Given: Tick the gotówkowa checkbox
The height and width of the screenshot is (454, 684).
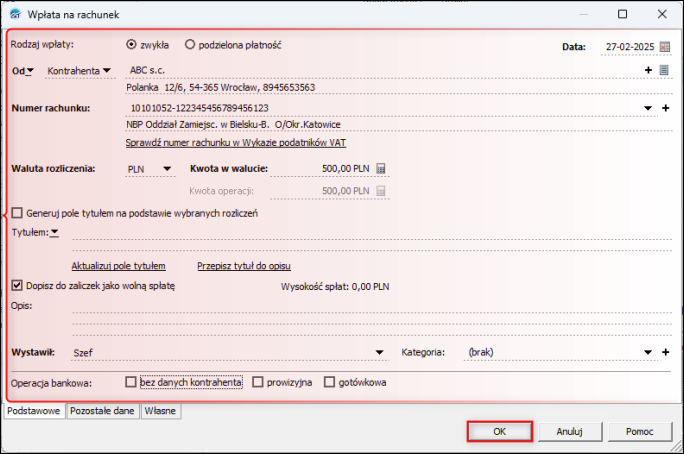Looking at the screenshot, I should (x=329, y=382).
